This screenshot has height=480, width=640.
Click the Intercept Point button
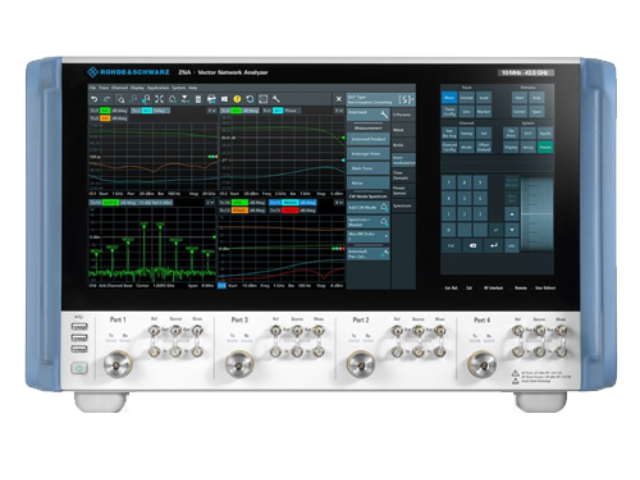pos(368,154)
